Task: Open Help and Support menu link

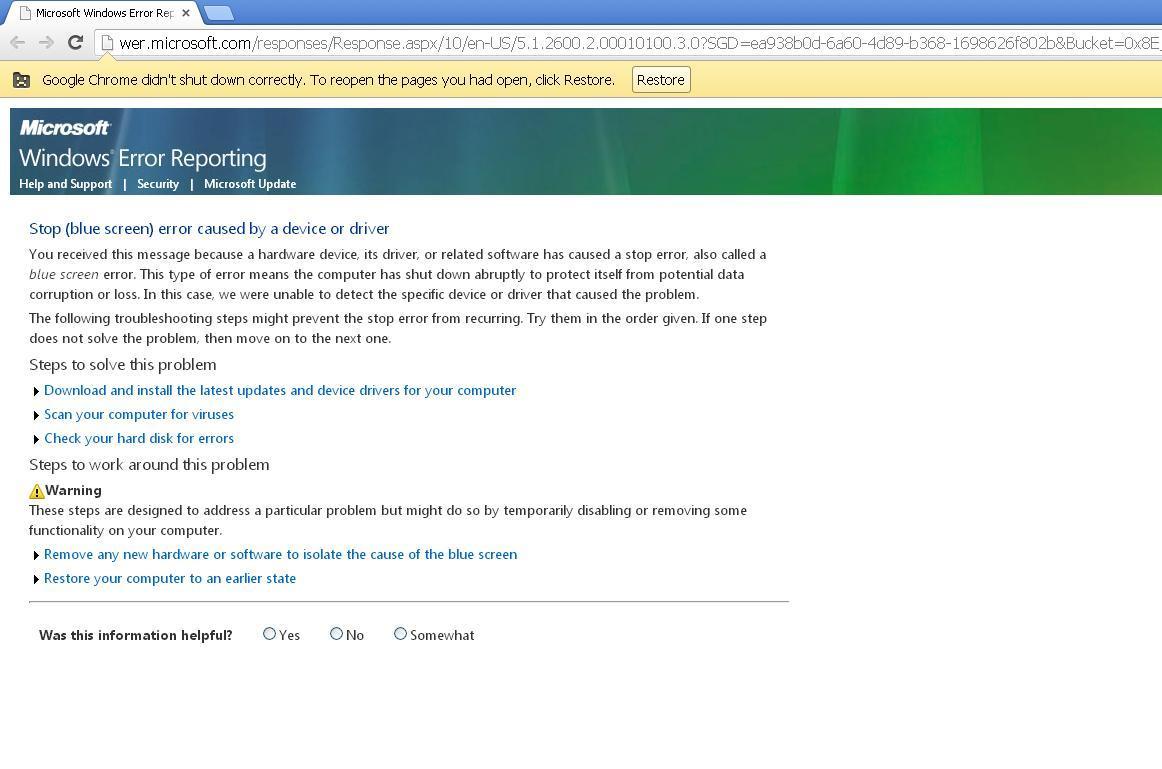Action: [x=65, y=184]
